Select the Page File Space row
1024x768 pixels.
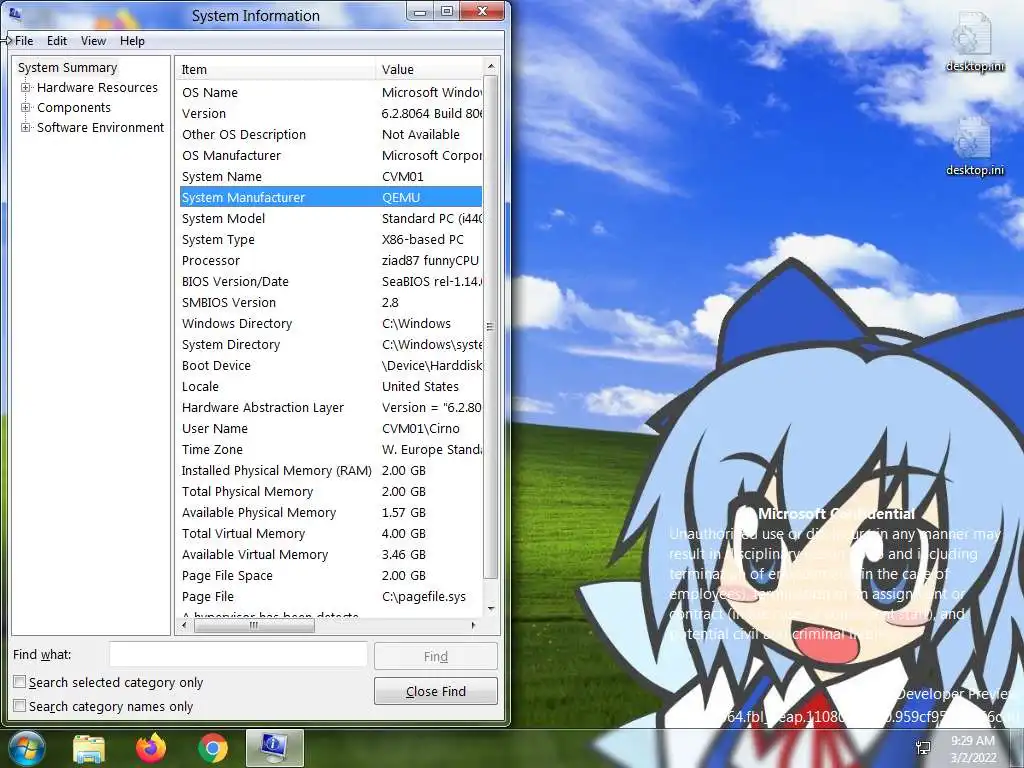point(330,575)
